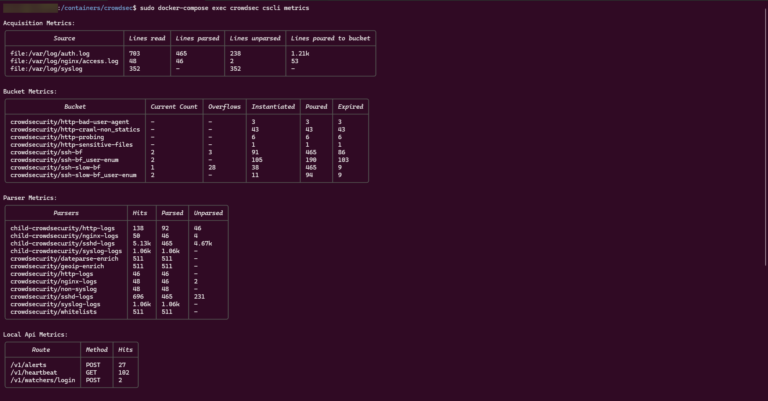Select the 'Parsers' column header
Viewport: 768px width, 401px height.
tap(66, 213)
